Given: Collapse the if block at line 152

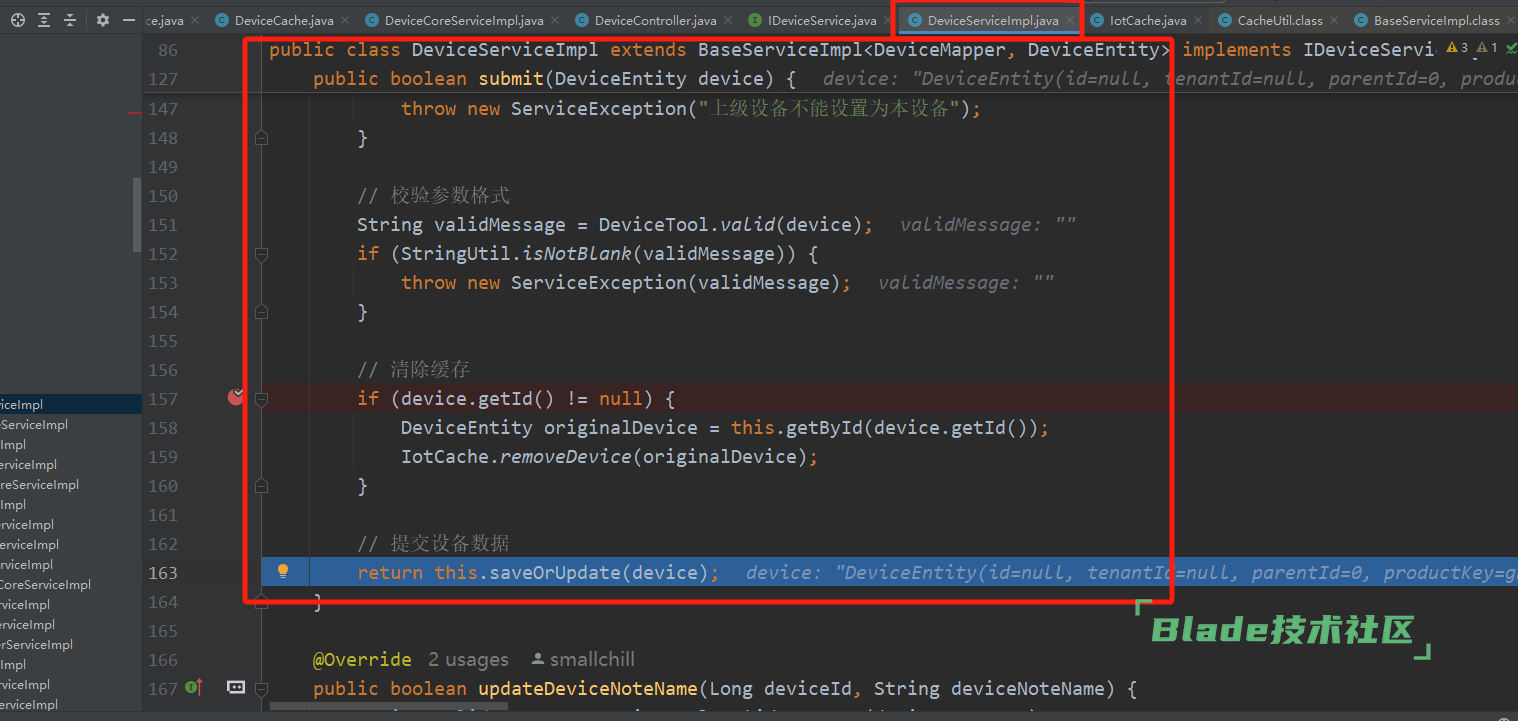Looking at the screenshot, I should click(262, 254).
